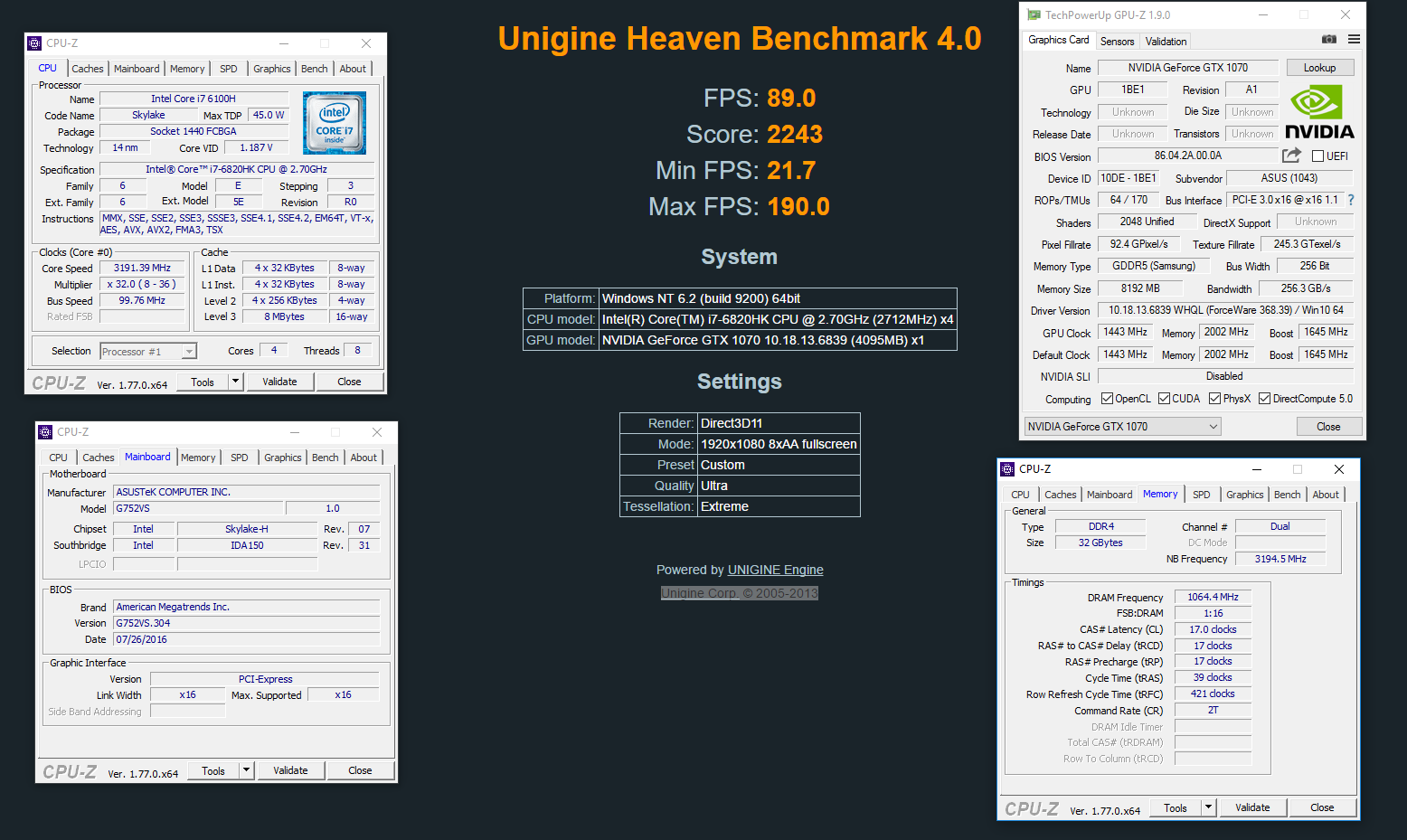Open the NVIDIA GeForce GTX 1070 GPU selector dropdown
This screenshot has height=840, width=1407.
coord(1122,427)
